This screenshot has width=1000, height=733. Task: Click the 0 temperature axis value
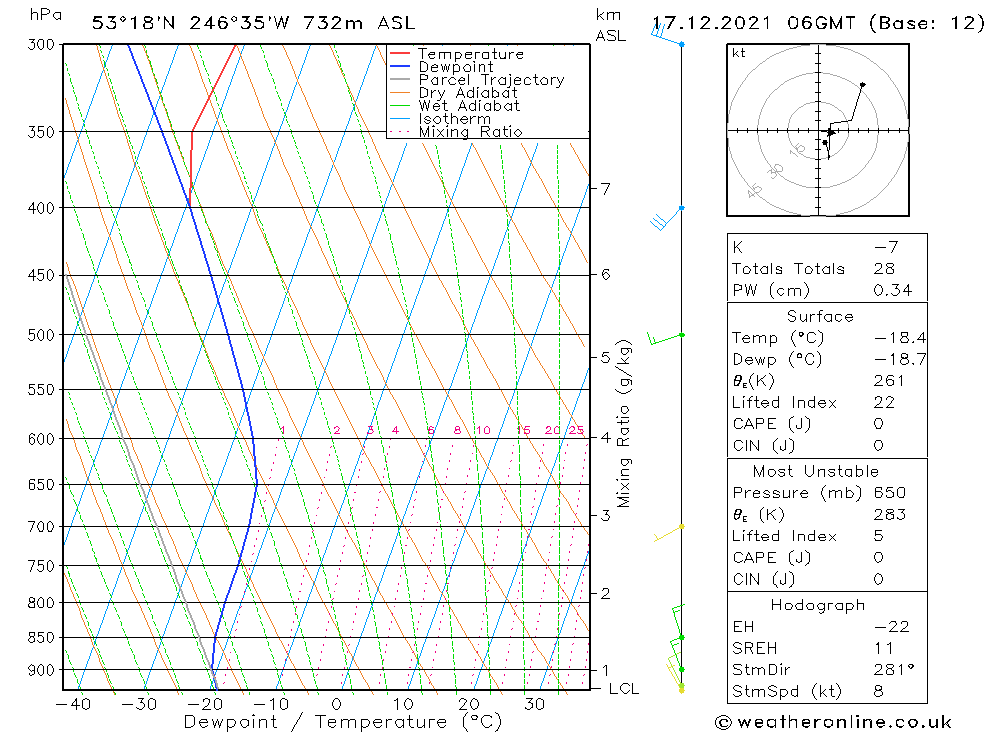337,704
